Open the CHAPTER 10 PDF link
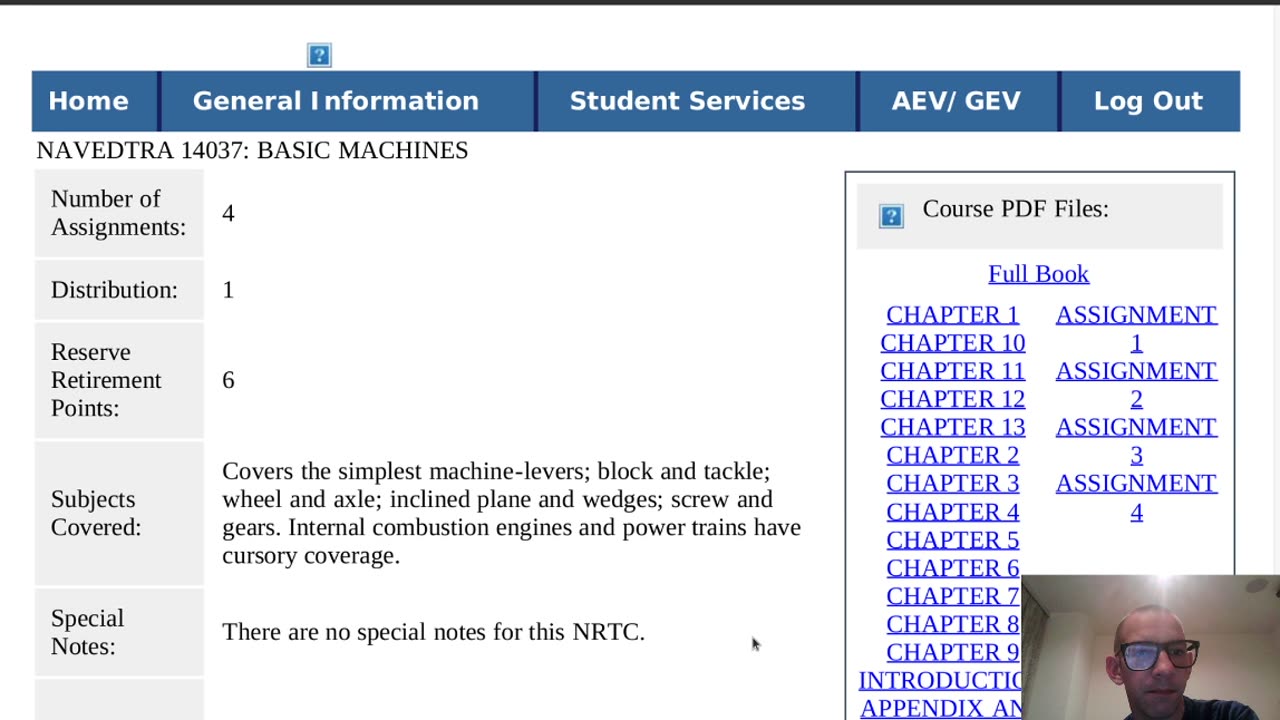This screenshot has width=1280, height=720. [952, 343]
